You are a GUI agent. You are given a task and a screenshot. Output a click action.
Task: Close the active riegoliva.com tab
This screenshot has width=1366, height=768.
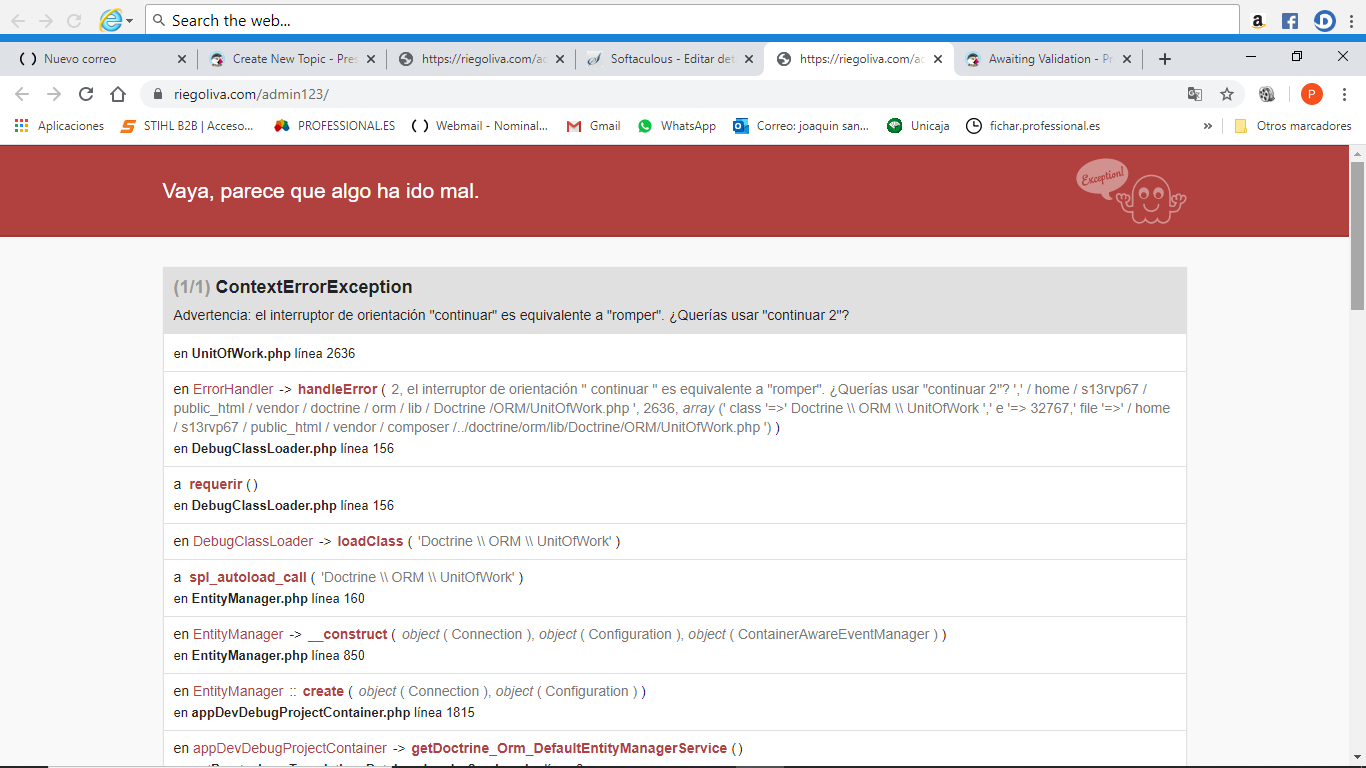(x=938, y=59)
